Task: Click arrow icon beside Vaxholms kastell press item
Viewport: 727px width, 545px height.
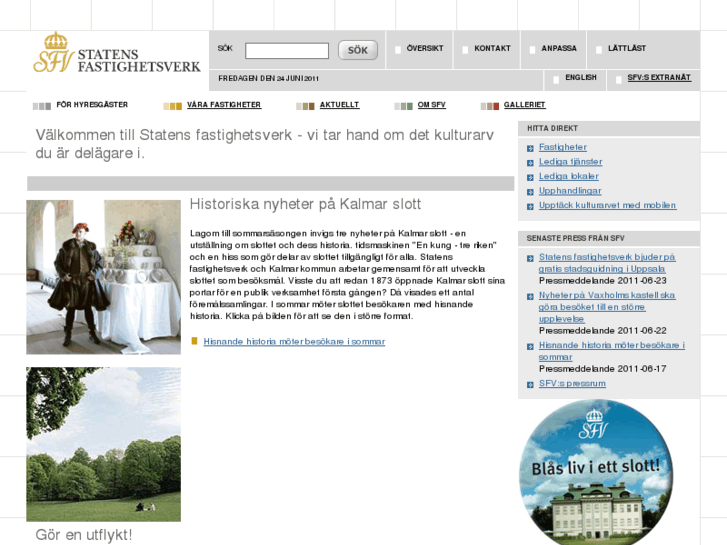Action: coord(530,296)
